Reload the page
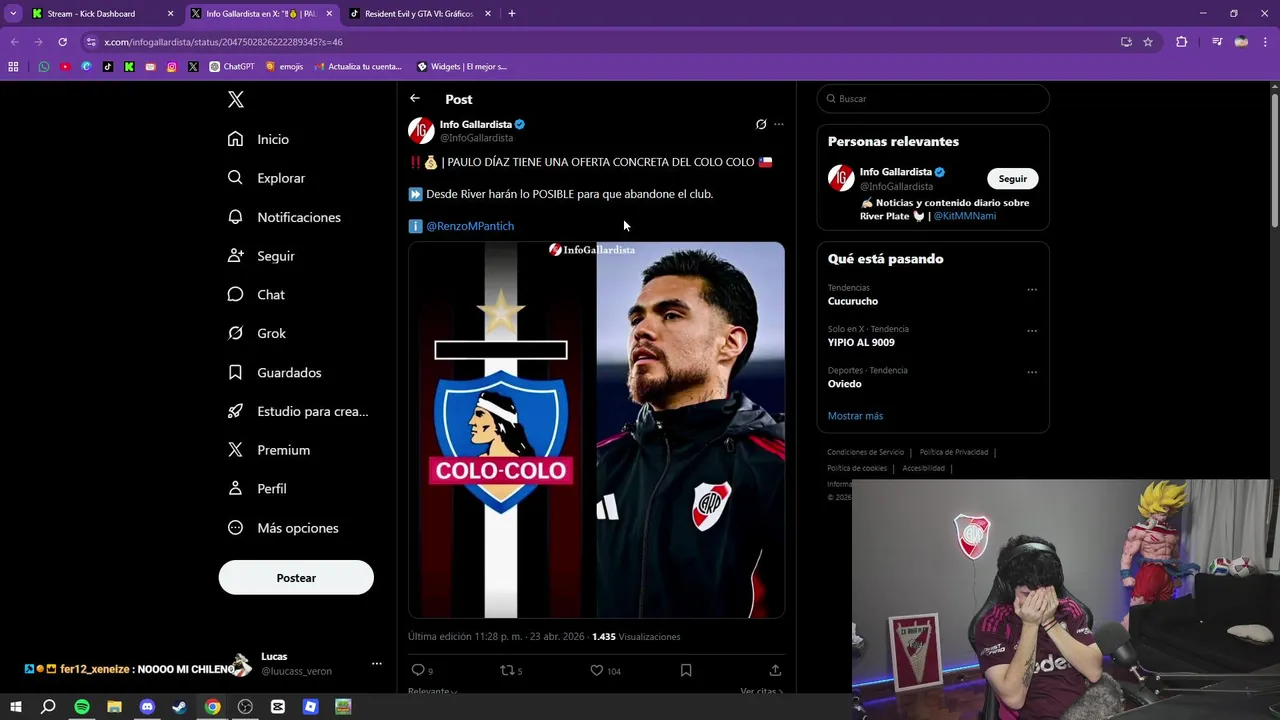 pos(62,42)
